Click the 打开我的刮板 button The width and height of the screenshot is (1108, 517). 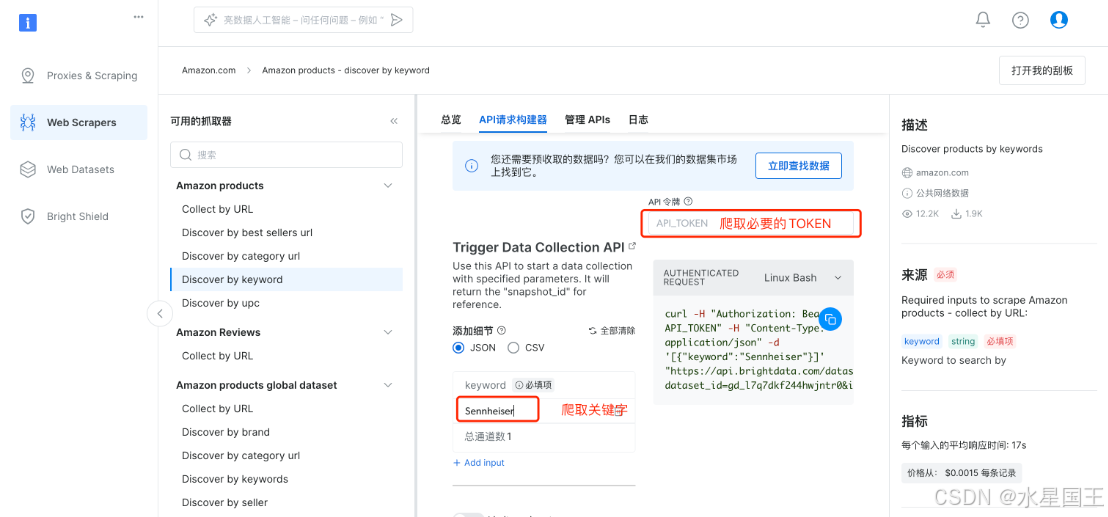1042,71
